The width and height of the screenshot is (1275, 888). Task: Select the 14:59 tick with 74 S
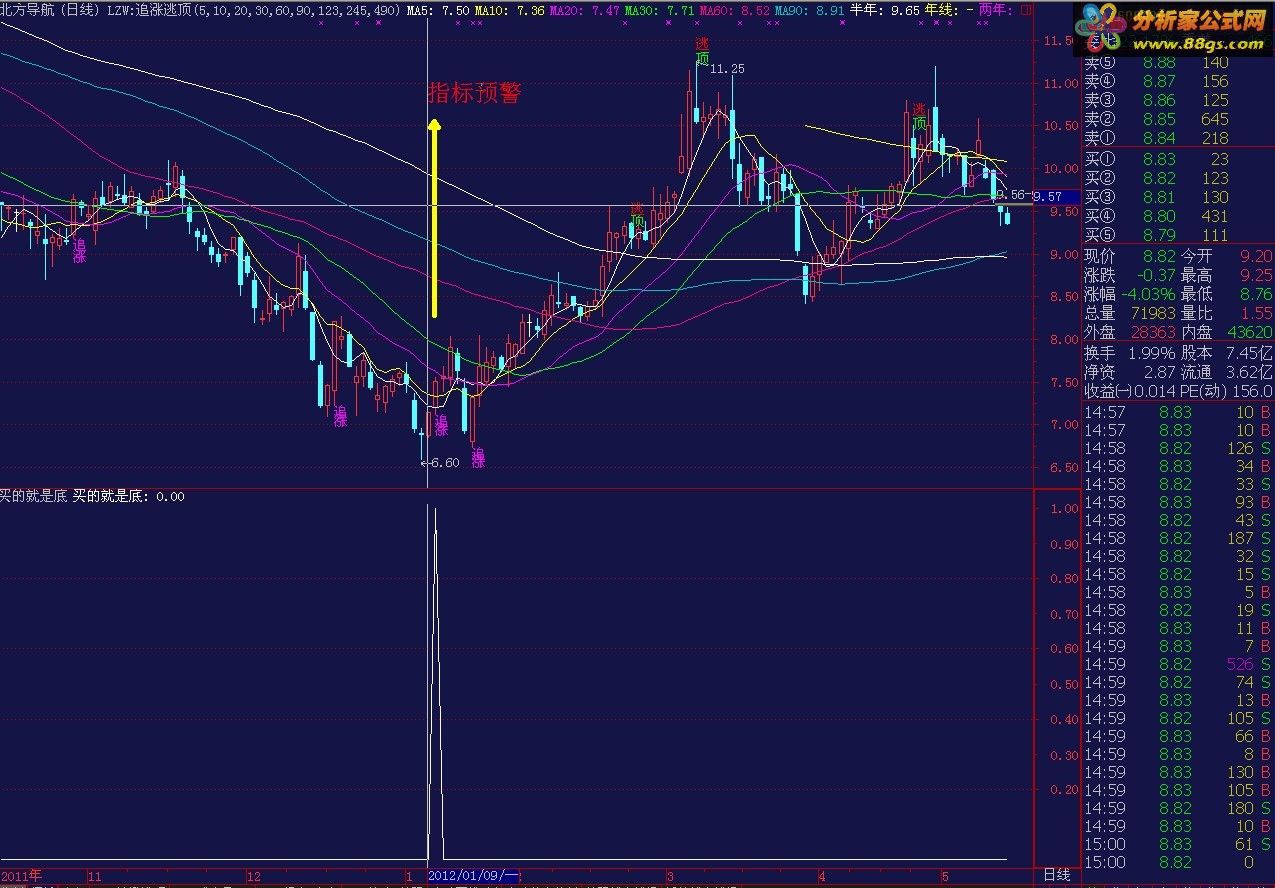(x=1179, y=682)
